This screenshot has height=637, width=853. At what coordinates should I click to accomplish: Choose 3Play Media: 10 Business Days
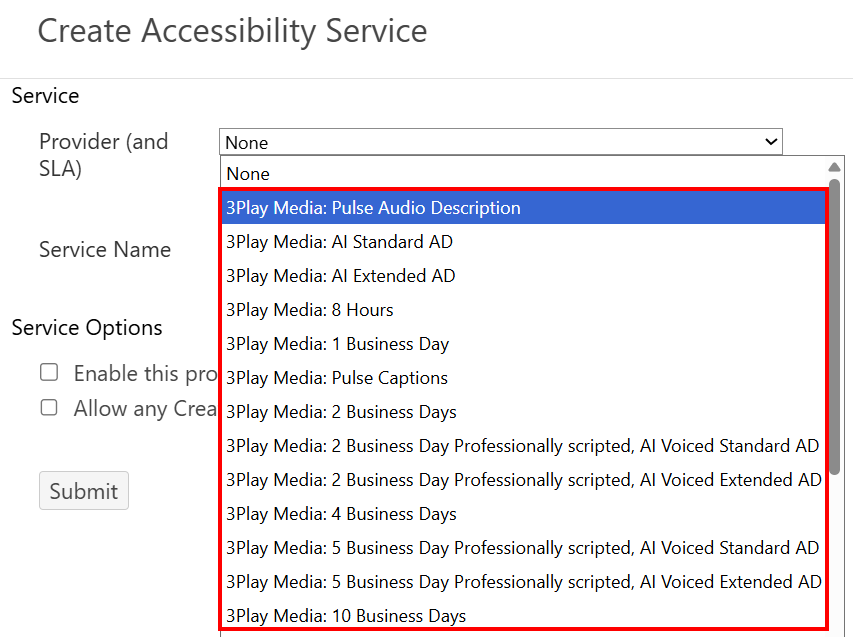pos(523,615)
